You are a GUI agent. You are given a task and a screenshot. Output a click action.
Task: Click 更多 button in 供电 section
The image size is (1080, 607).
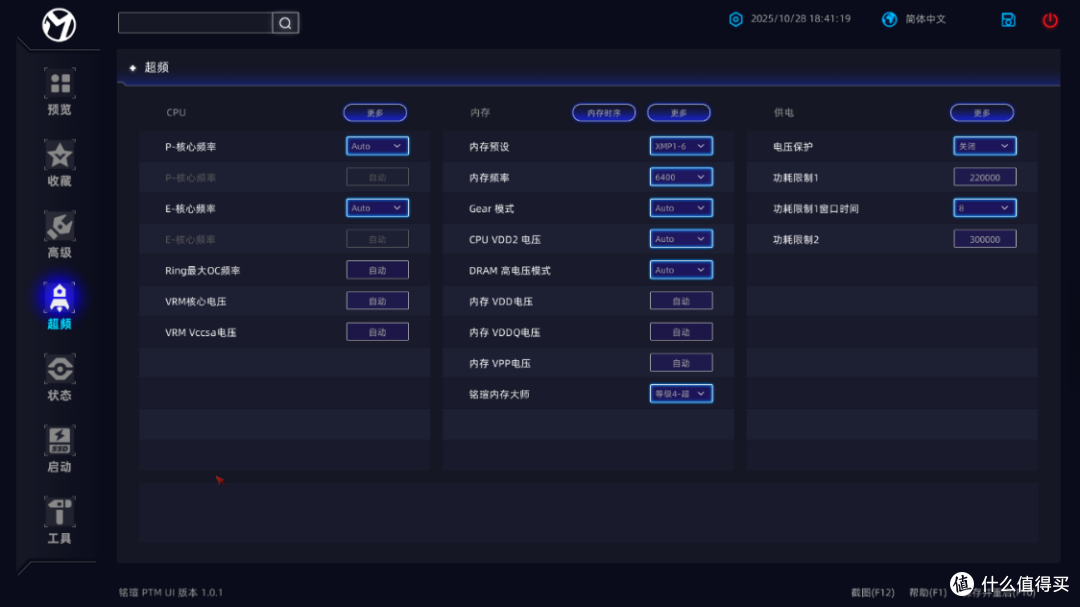pyautogui.click(x=982, y=113)
